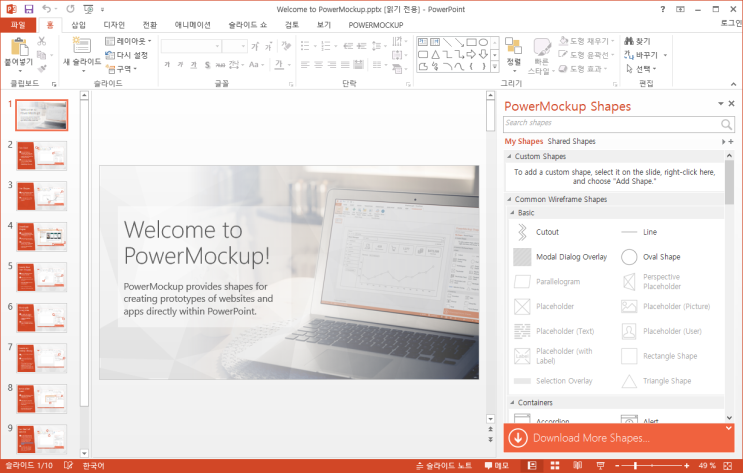The height and width of the screenshot is (473, 743).
Task: Click the 빠른 스타일 quick styles icon
Action: pos(542,47)
